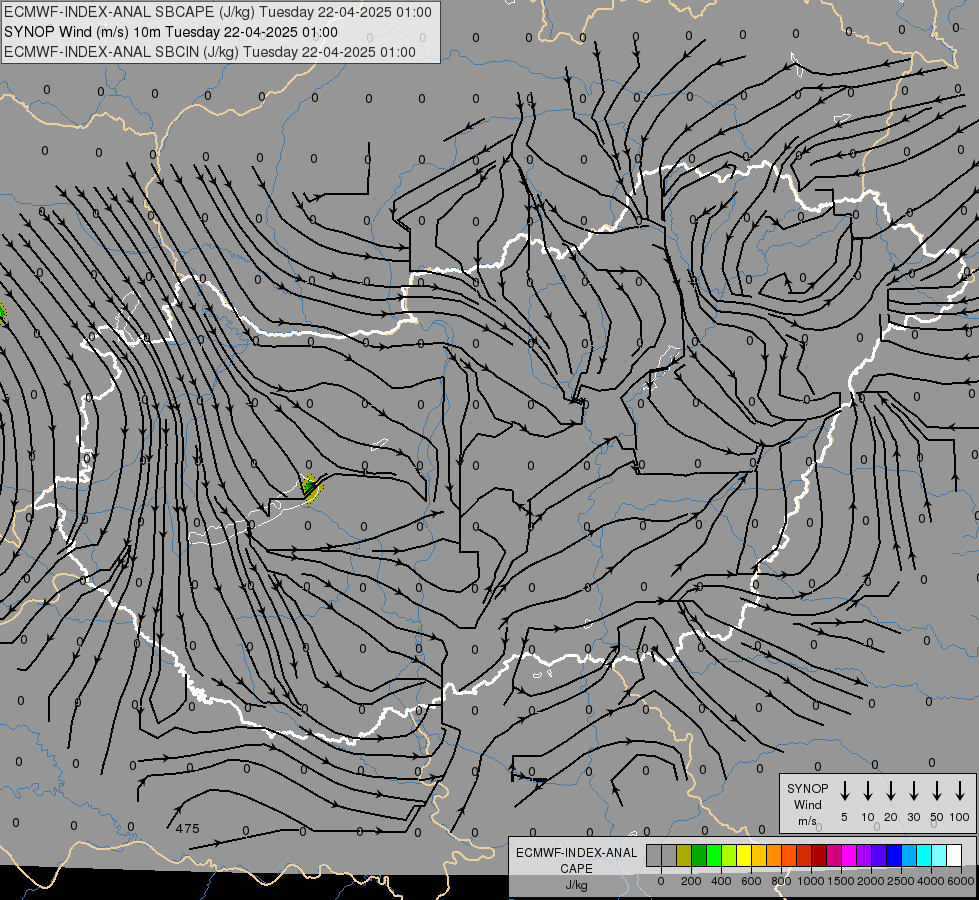Pick the purple swatch after 1500 tick
This screenshot has width=979, height=900.
864,855
